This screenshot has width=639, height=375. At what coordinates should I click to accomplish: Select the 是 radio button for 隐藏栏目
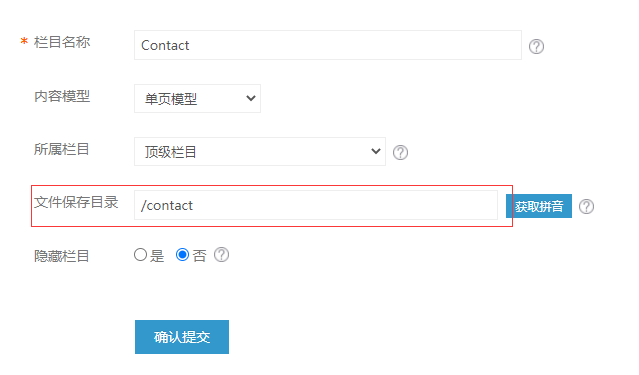click(x=140, y=255)
